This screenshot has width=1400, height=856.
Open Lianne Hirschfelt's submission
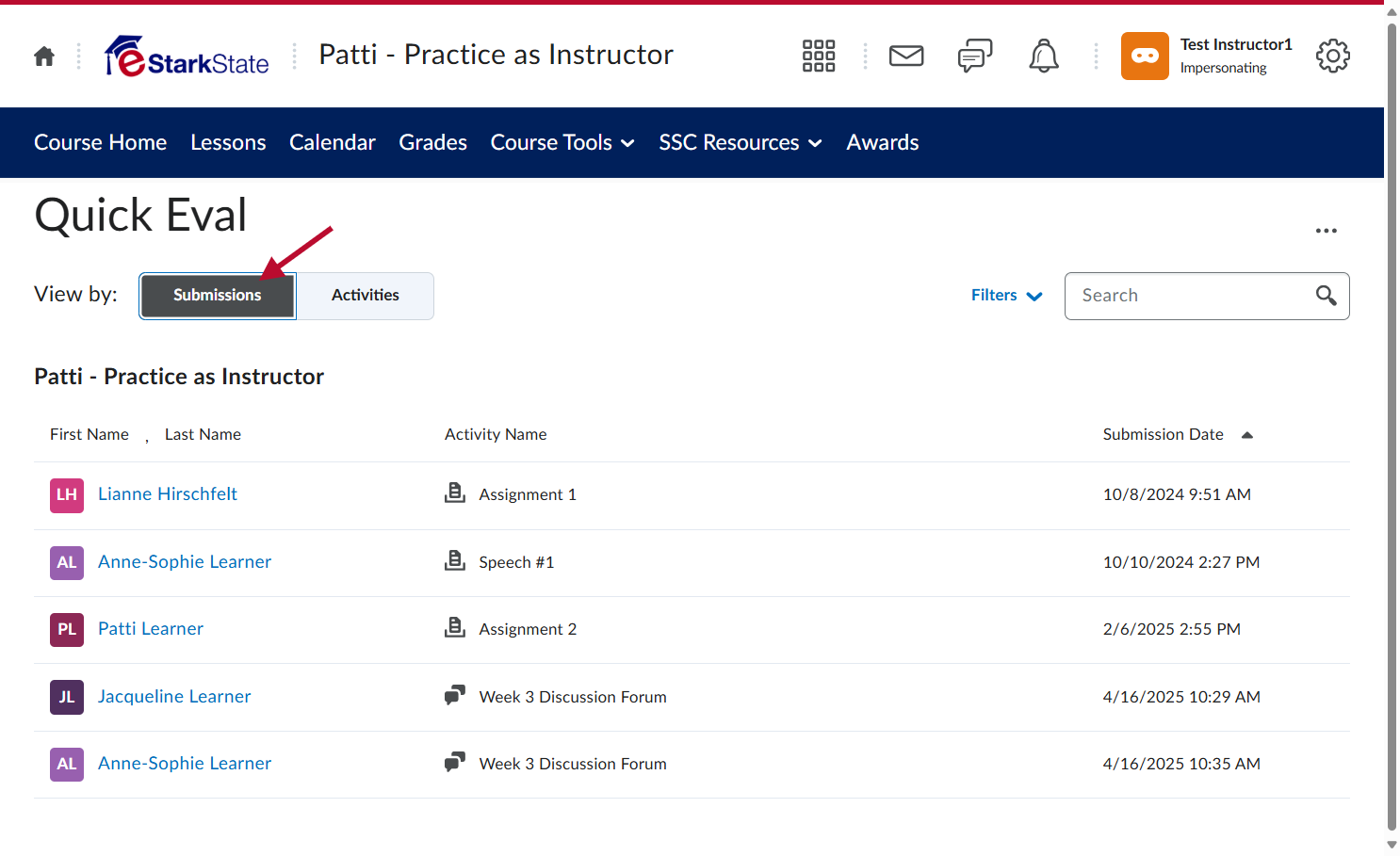tap(168, 494)
